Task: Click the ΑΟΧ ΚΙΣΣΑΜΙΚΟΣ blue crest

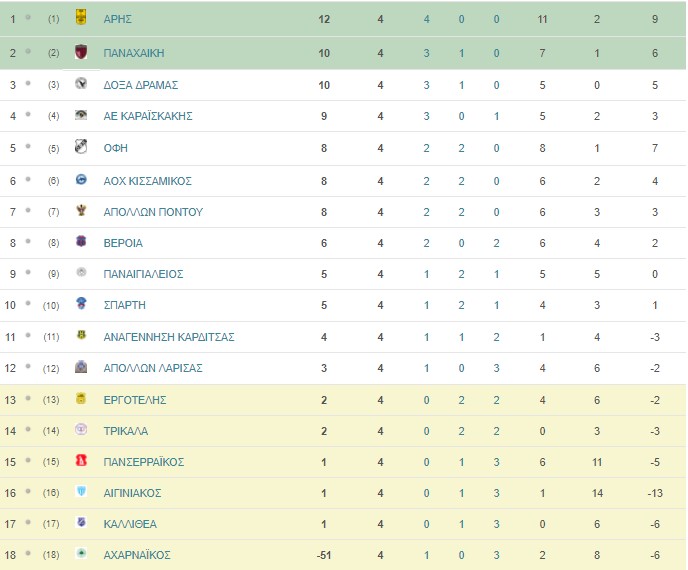Action: [81, 179]
